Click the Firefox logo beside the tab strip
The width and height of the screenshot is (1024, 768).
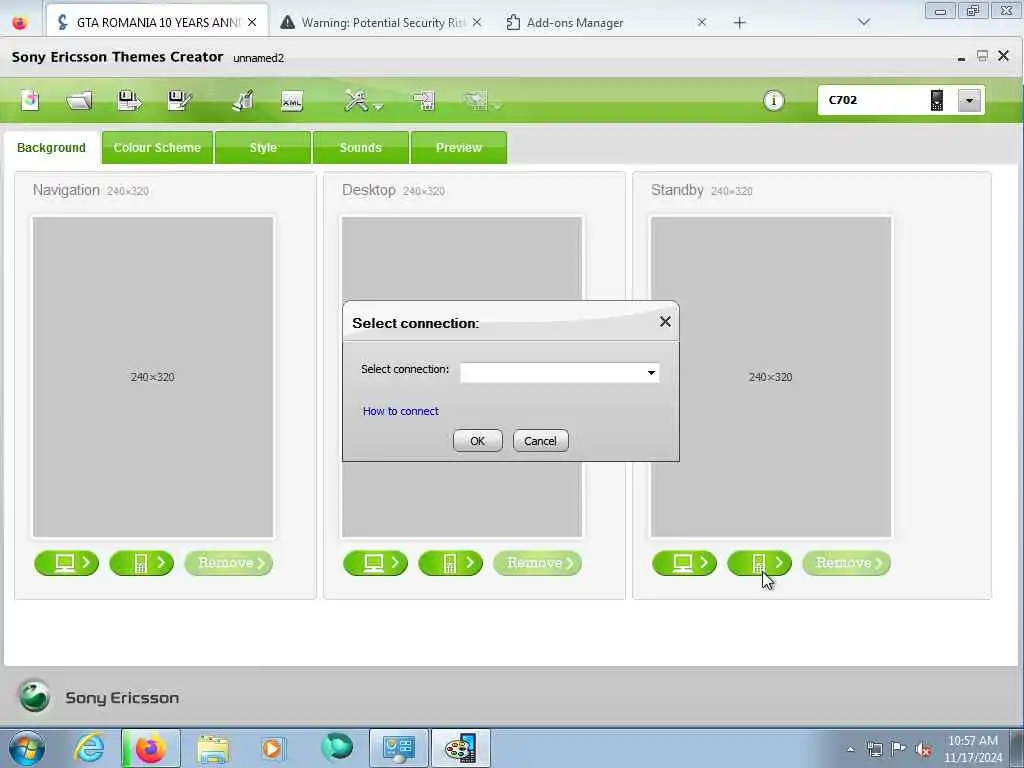coord(20,22)
